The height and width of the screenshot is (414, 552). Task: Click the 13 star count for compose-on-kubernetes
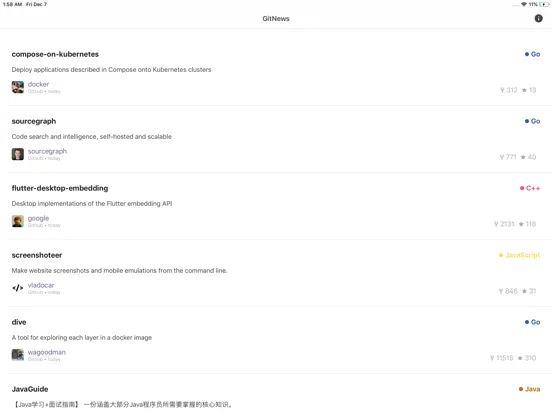[x=529, y=90]
